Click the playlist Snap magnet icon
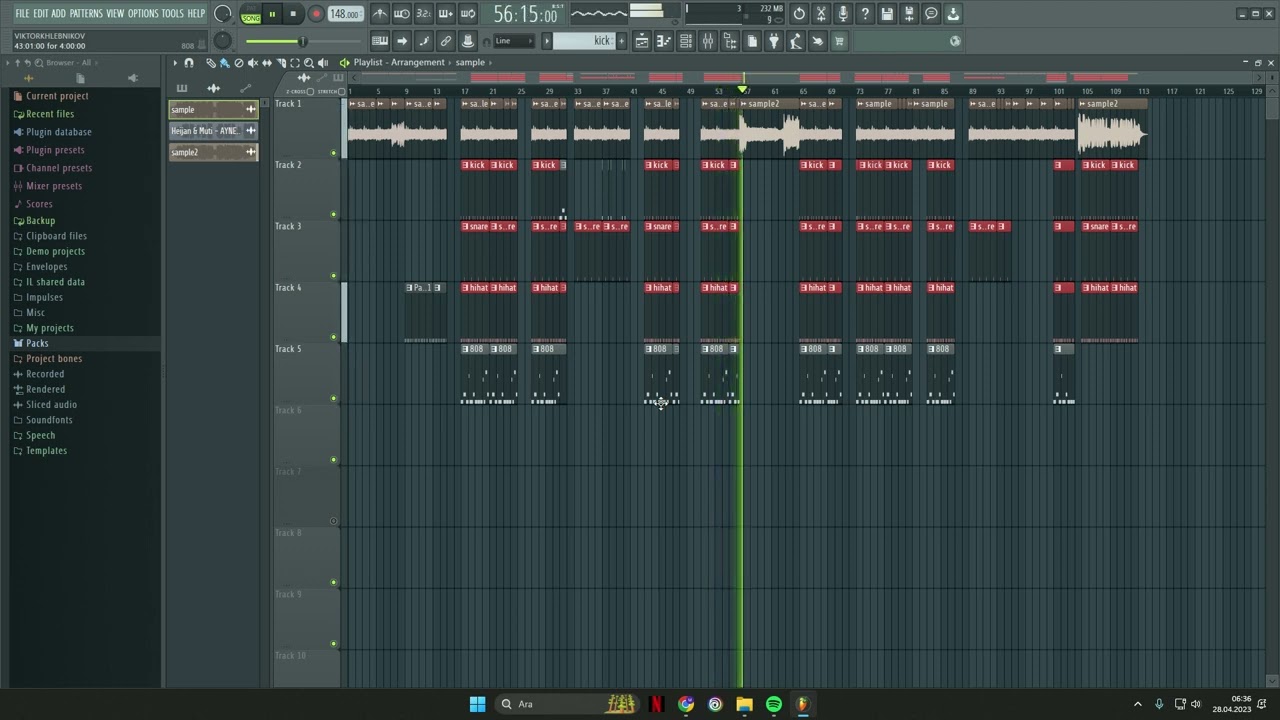Viewport: 1280px width, 720px height. pyautogui.click(x=189, y=63)
